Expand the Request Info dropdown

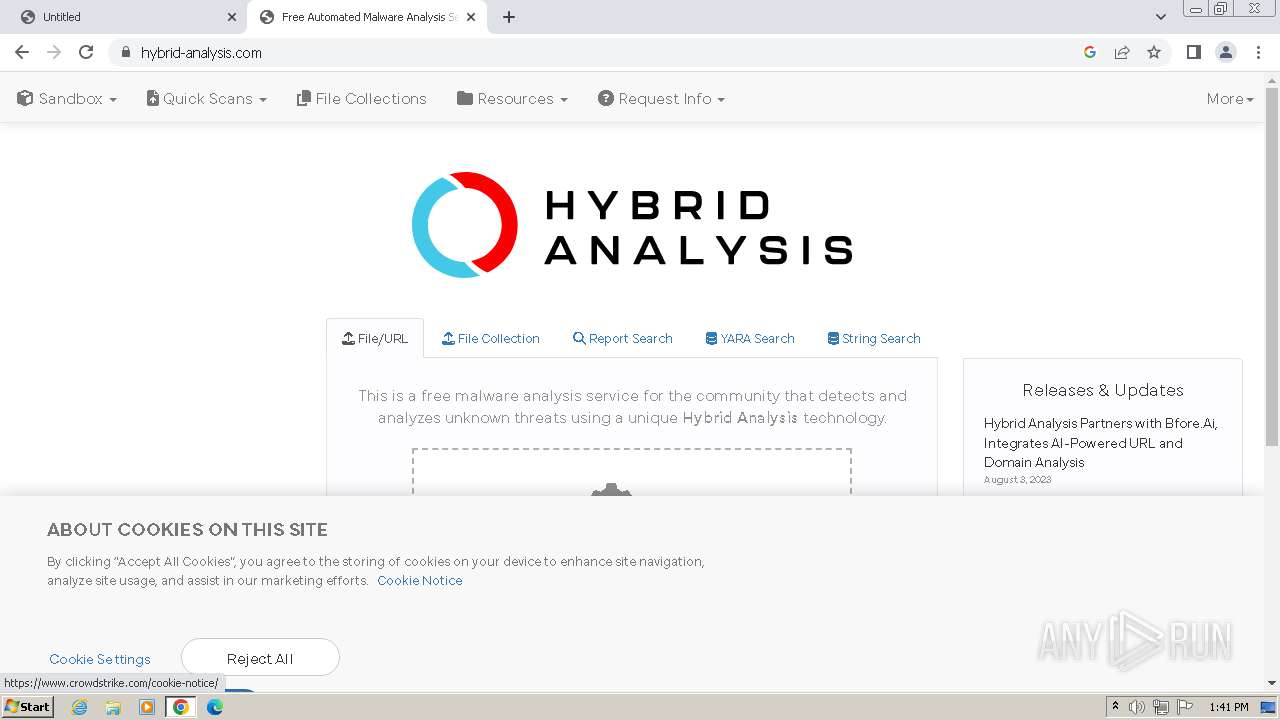click(x=661, y=99)
